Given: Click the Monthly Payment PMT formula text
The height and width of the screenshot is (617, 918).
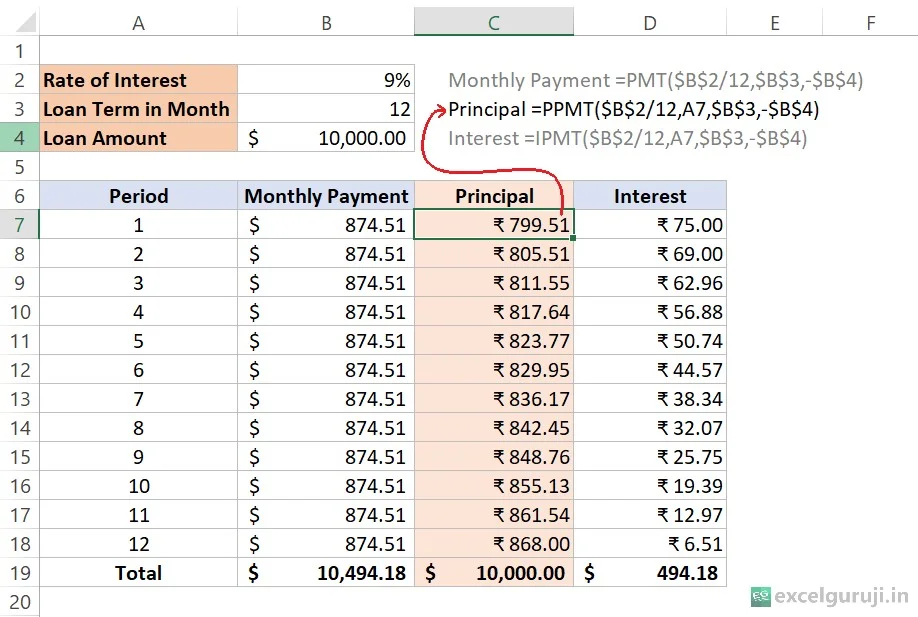Looking at the screenshot, I should point(656,80).
